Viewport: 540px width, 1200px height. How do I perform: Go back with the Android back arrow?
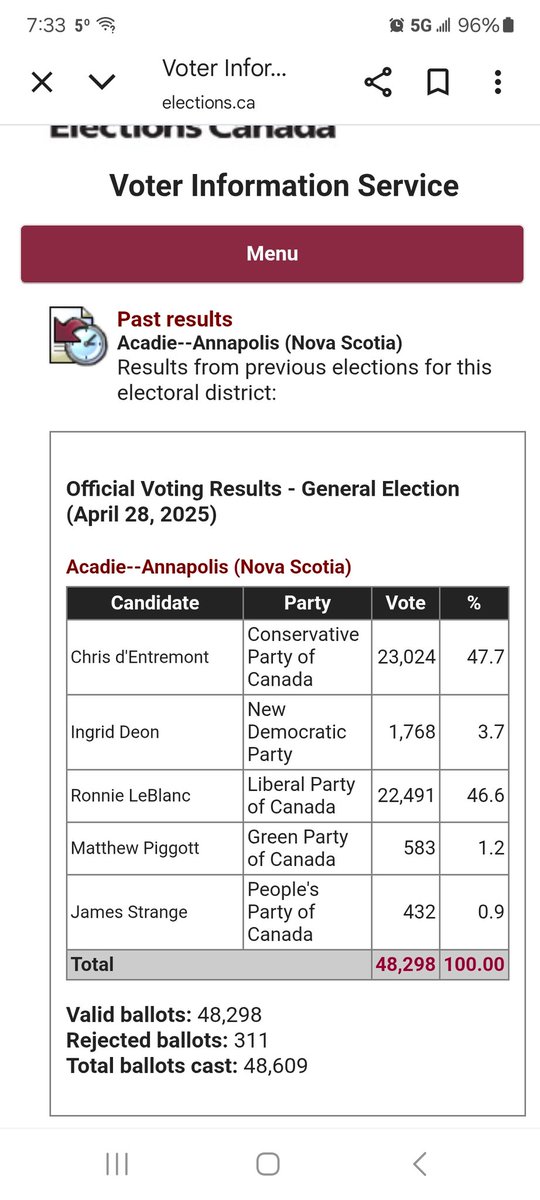coord(420,1163)
